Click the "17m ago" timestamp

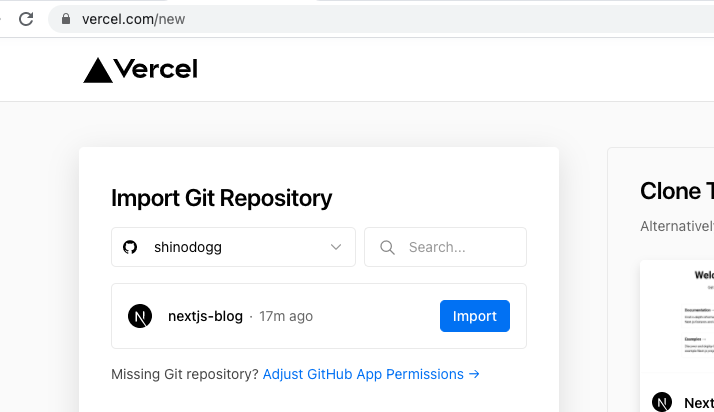pos(286,316)
